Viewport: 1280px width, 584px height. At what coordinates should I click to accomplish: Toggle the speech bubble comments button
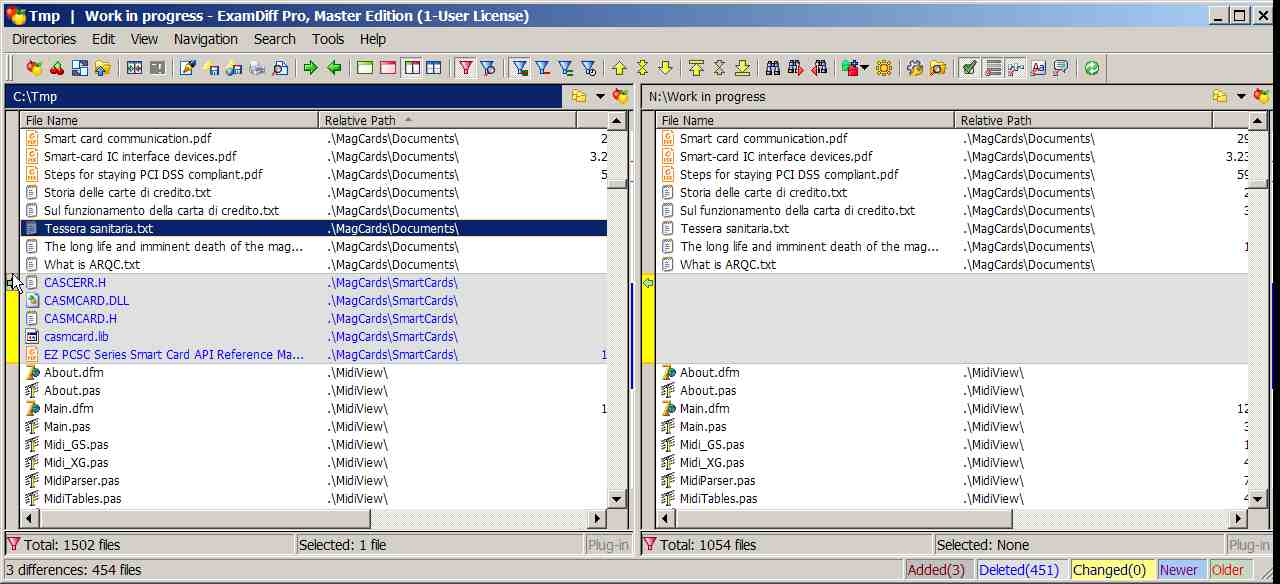click(x=1061, y=68)
